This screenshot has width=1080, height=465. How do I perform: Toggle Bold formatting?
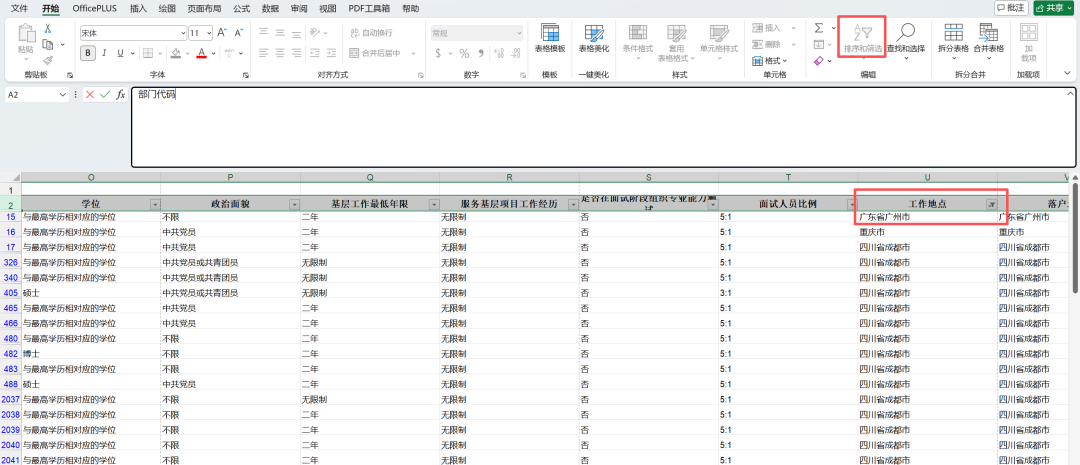click(87, 53)
